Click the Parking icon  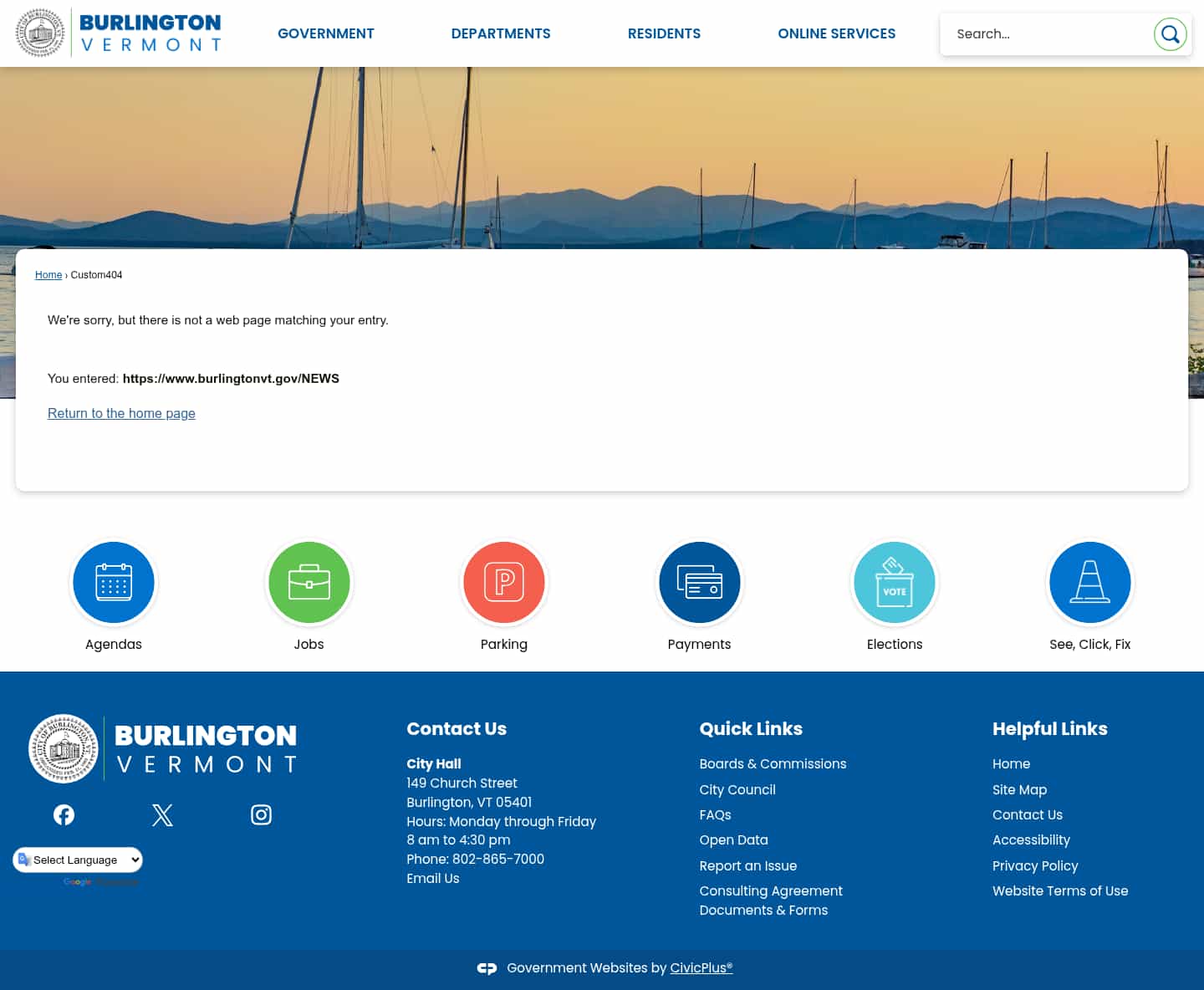coord(503,582)
